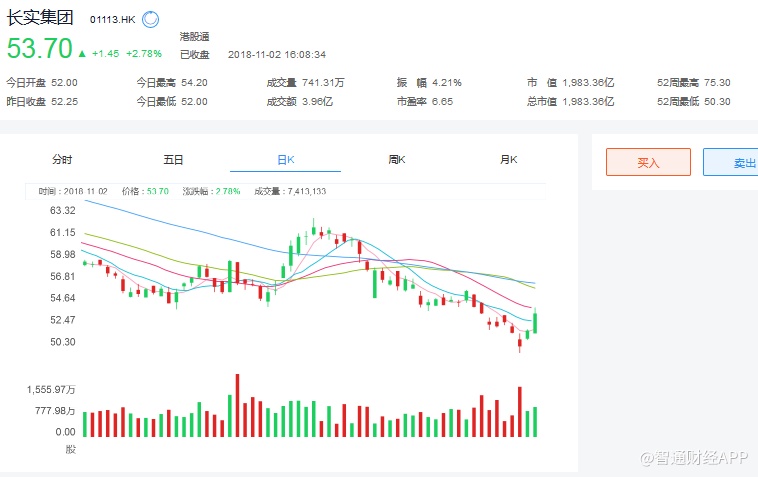Open the 月K monthly tab
This screenshot has width=758, height=477.
point(508,160)
